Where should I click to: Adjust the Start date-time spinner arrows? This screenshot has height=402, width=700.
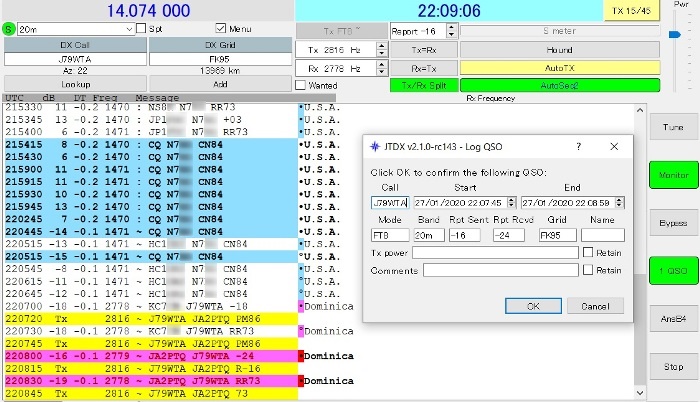coord(512,203)
